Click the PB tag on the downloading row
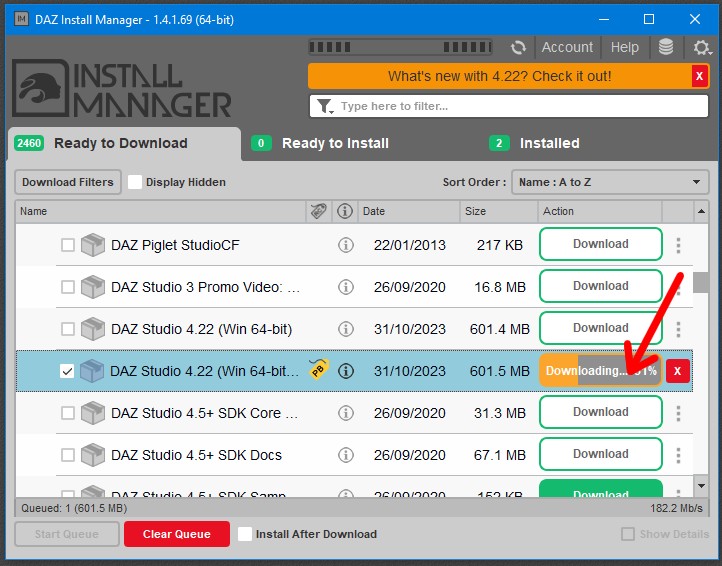The height and width of the screenshot is (566, 722). (x=319, y=369)
